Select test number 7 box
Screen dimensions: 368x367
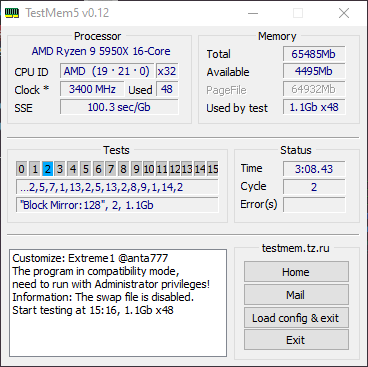tap(111, 169)
